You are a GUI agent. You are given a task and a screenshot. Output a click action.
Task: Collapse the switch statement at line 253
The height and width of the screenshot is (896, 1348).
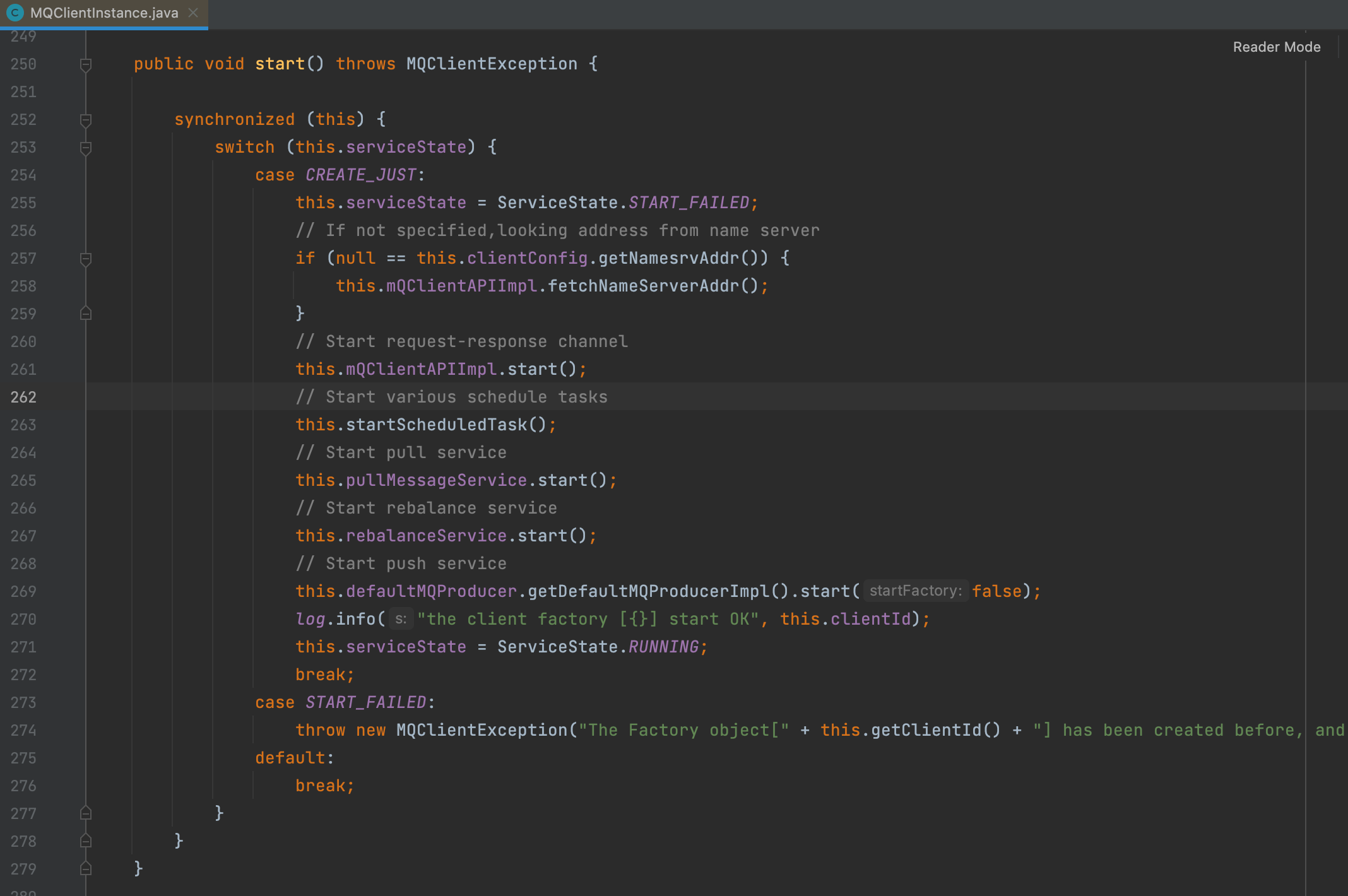pos(86,148)
